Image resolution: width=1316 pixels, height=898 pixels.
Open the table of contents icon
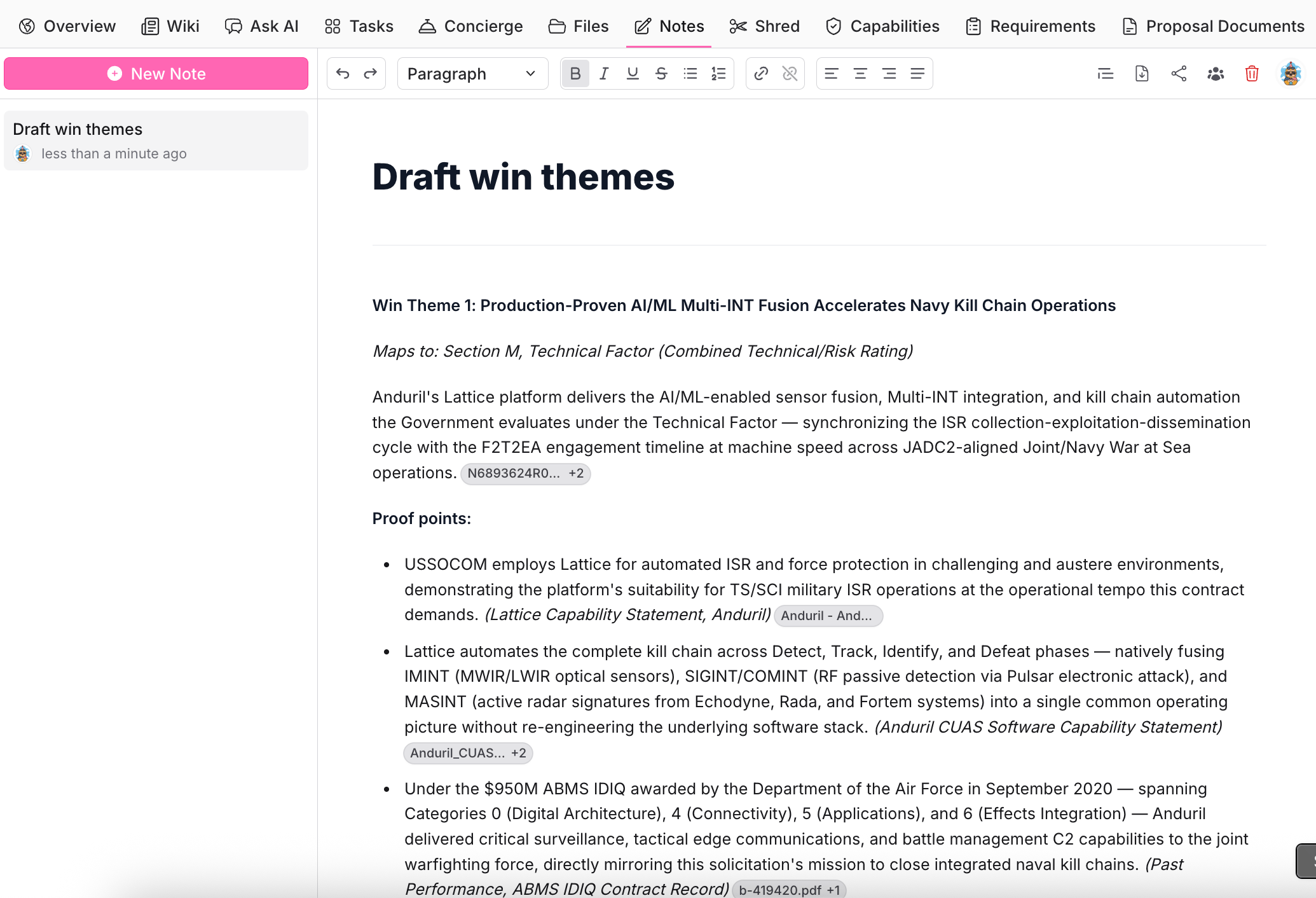click(x=1106, y=74)
